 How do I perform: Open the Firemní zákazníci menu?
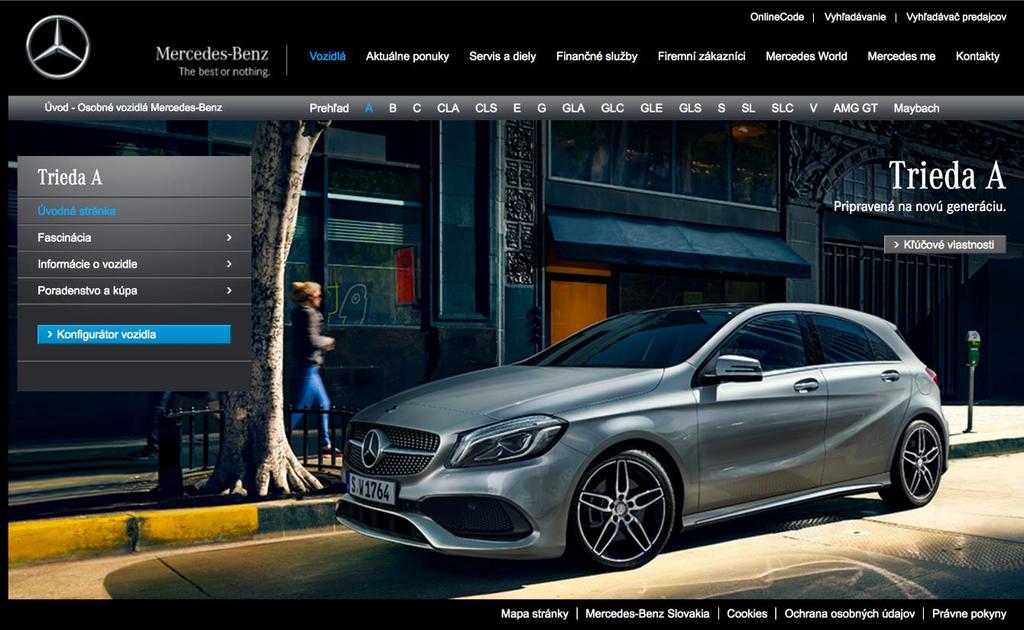pyautogui.click(x=701, y=56)
